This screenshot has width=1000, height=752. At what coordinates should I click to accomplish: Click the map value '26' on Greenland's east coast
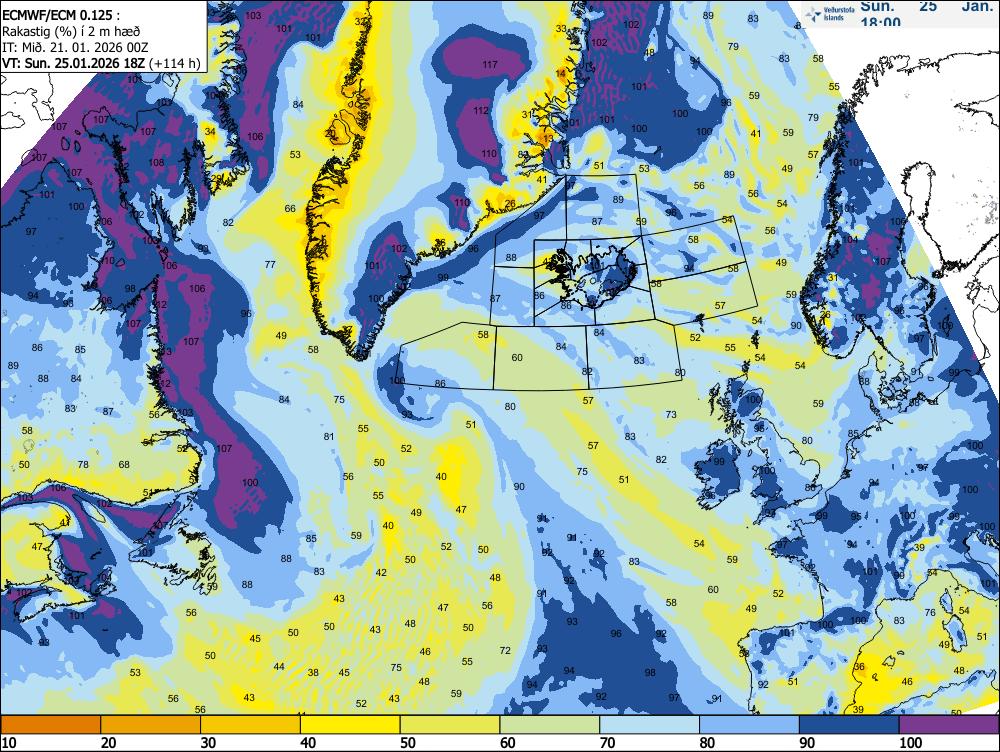coord(510,204)
